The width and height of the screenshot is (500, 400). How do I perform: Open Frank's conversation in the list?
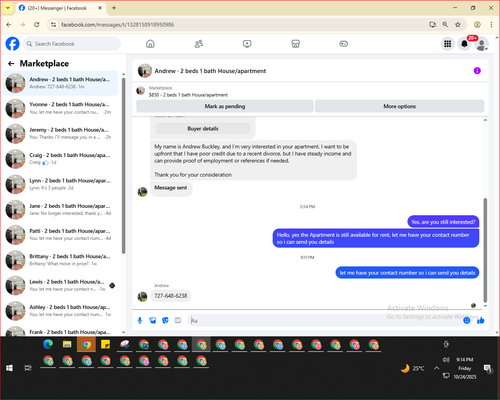(61, 331)
